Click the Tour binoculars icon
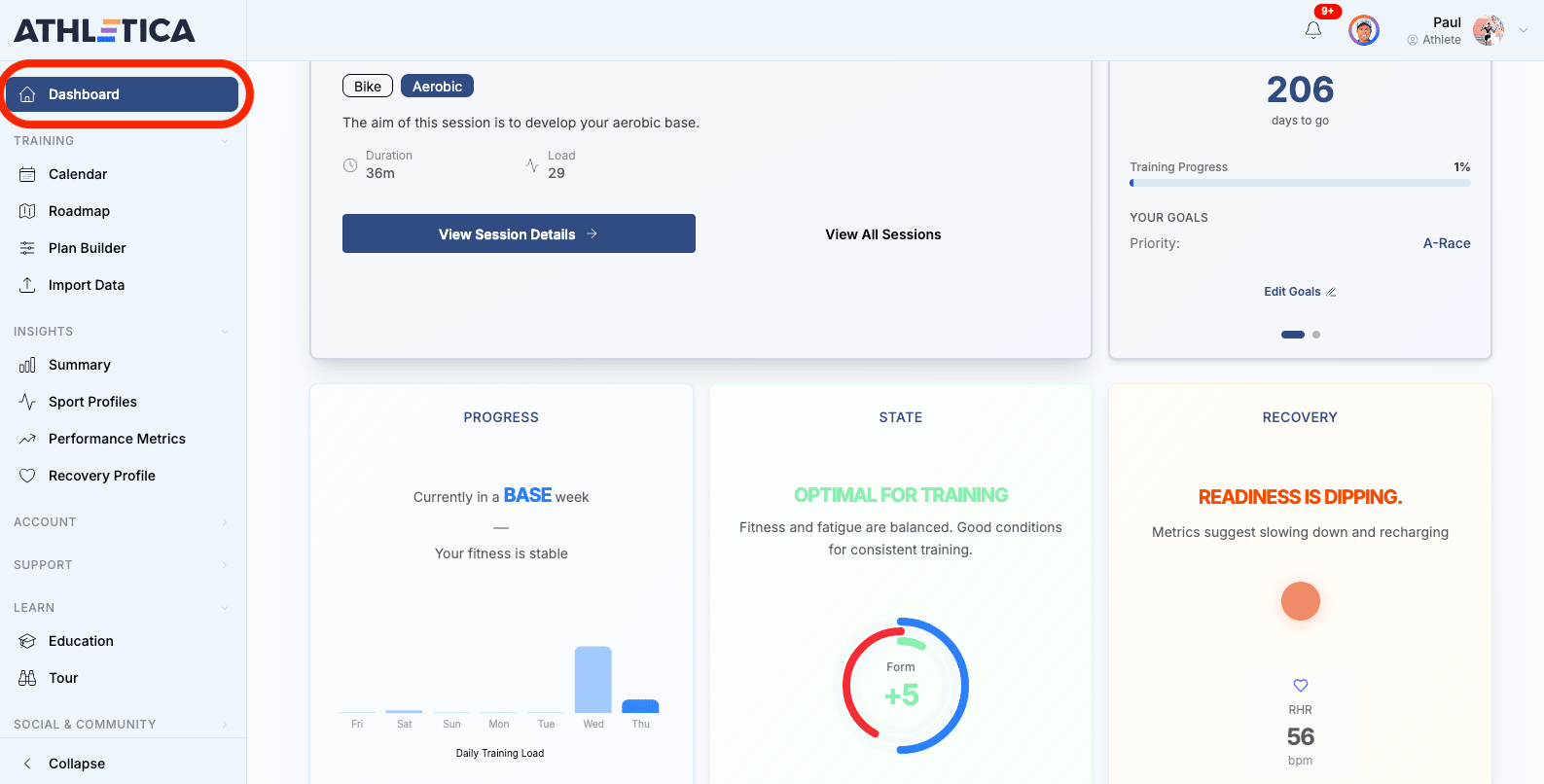This screenshot has height=784, width=1544. 27,678
